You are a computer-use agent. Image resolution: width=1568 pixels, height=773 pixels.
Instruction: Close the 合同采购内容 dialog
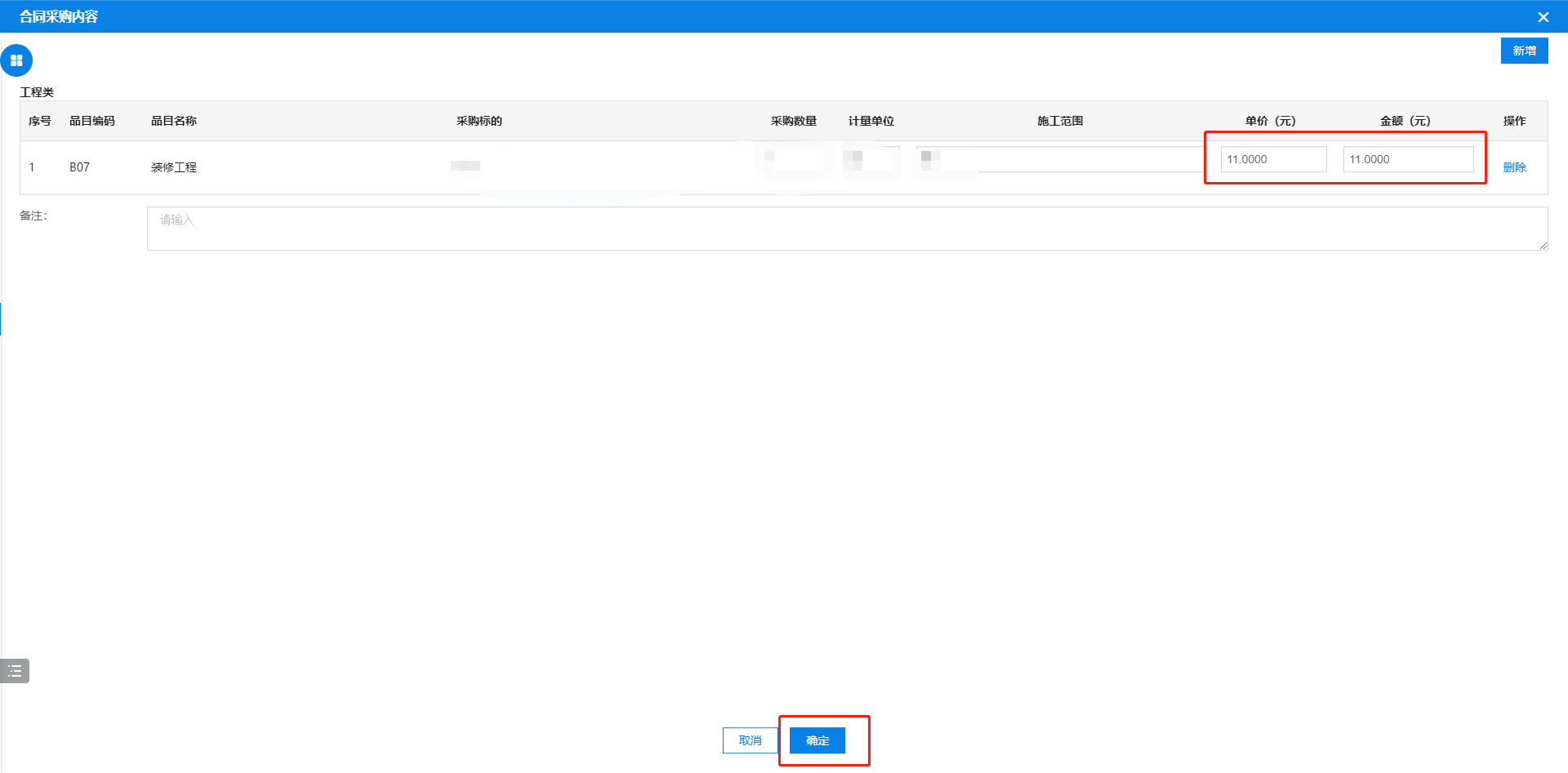1543,17
